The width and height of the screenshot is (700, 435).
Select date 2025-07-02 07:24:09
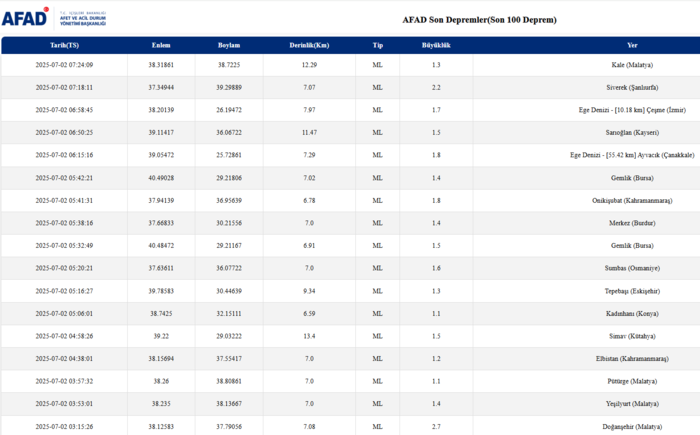pos(64,65)
